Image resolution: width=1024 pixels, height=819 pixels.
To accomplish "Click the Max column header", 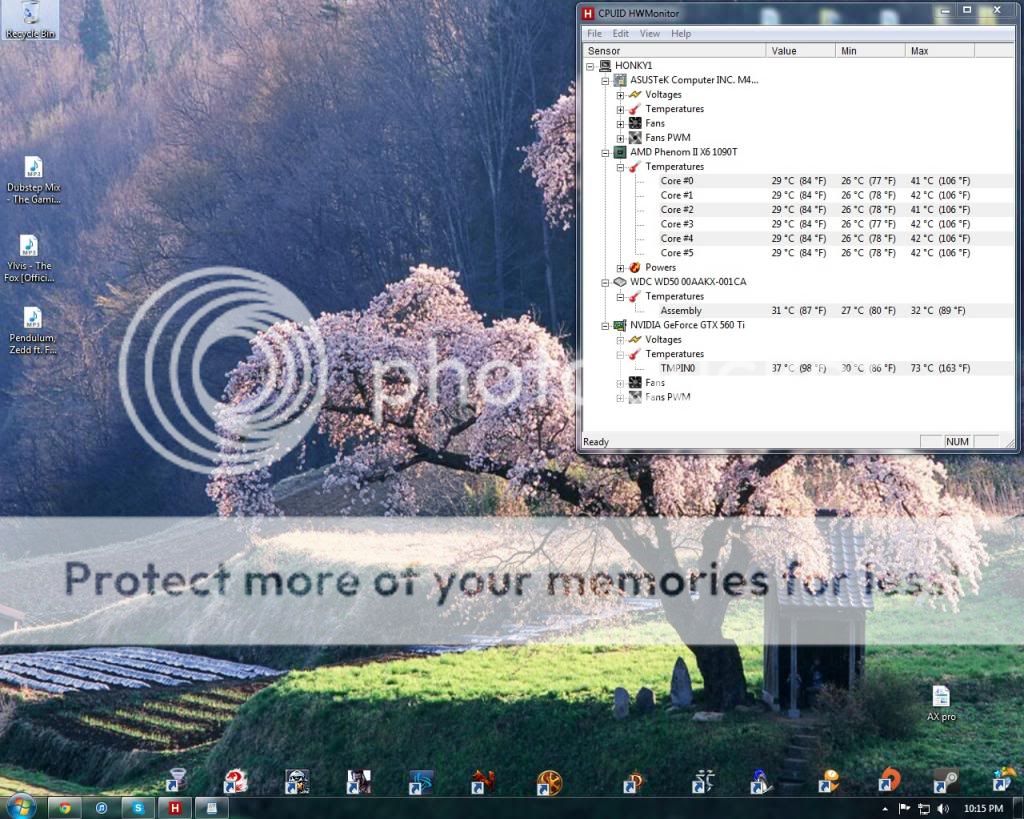I will tap(940, 51).
